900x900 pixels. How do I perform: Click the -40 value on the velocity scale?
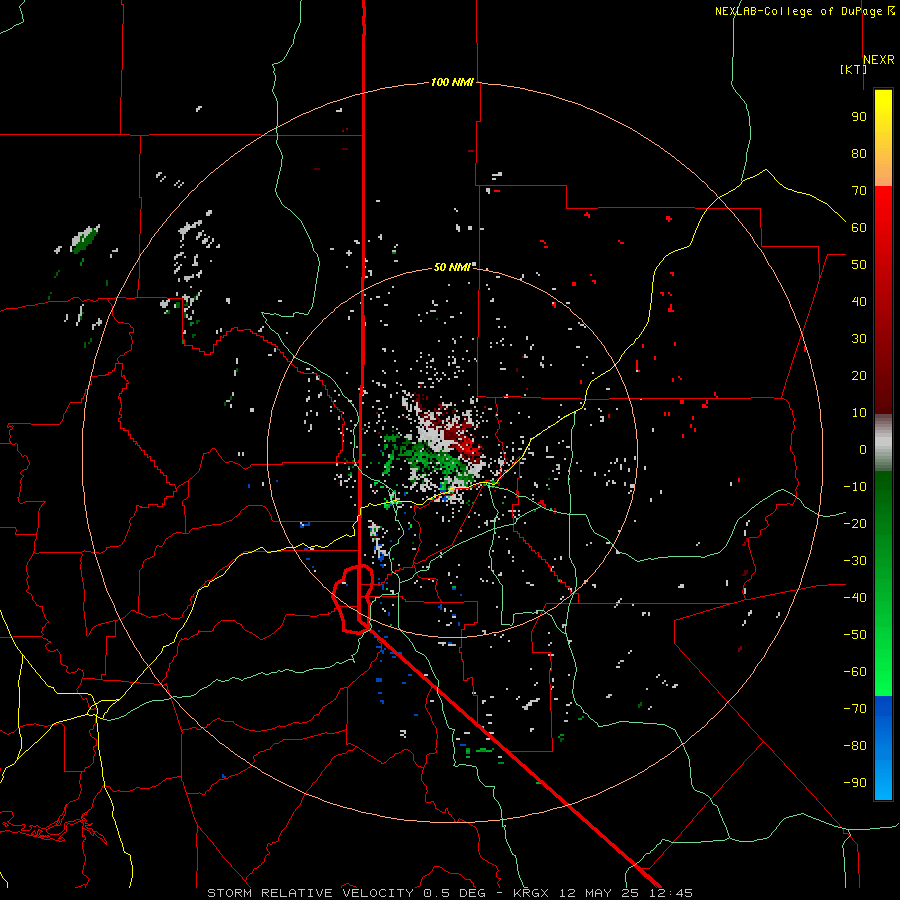[855, 598]
